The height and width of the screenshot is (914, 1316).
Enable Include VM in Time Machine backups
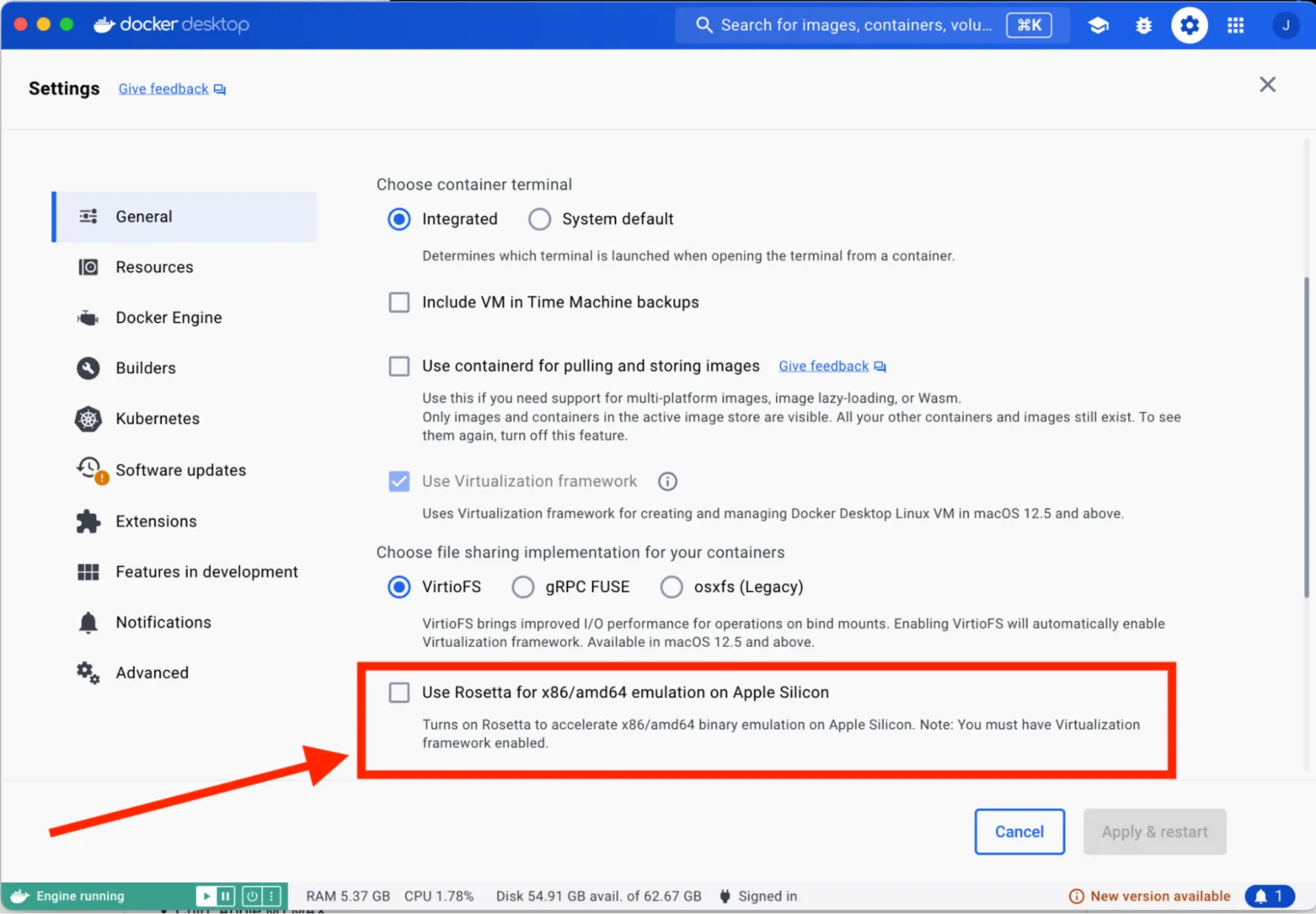pos(399,302)
